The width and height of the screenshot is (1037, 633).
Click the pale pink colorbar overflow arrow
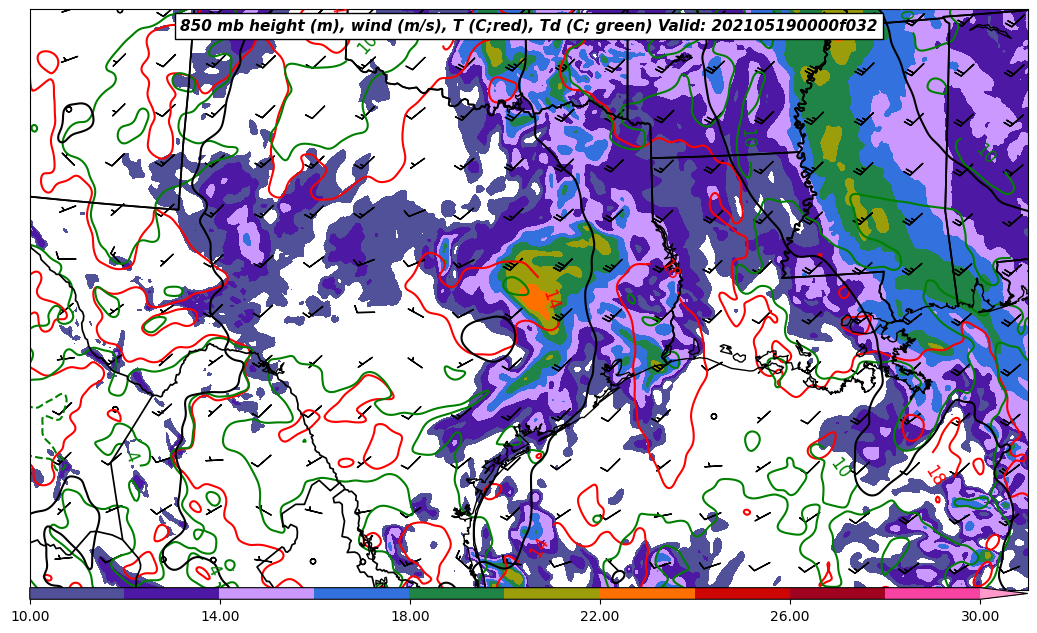pos(1002,593)
